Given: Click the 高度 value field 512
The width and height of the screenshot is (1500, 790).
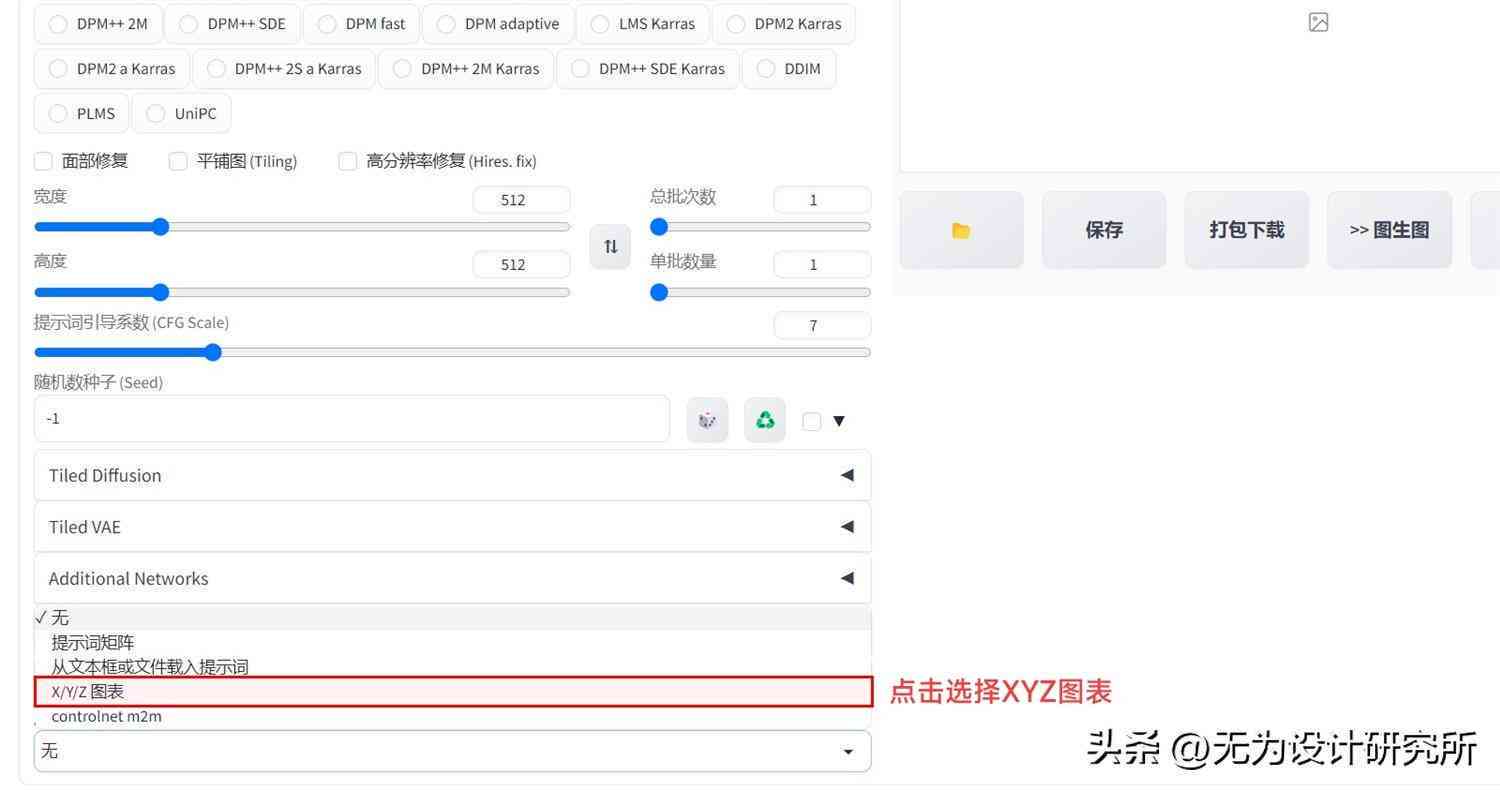Looking at the screenshot, I should click(522, 264).
